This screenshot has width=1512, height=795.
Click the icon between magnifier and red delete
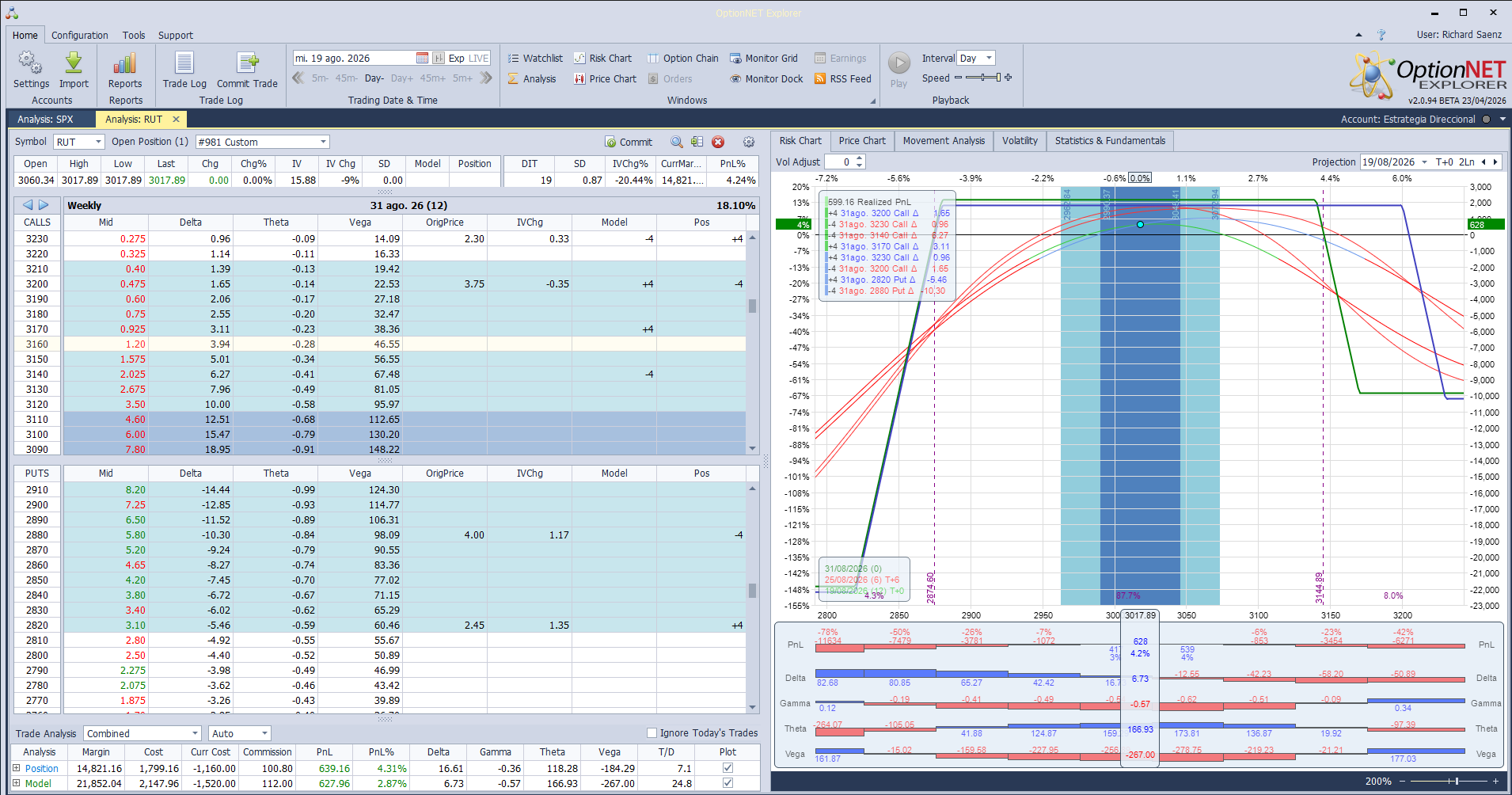(x=697, y=142)
